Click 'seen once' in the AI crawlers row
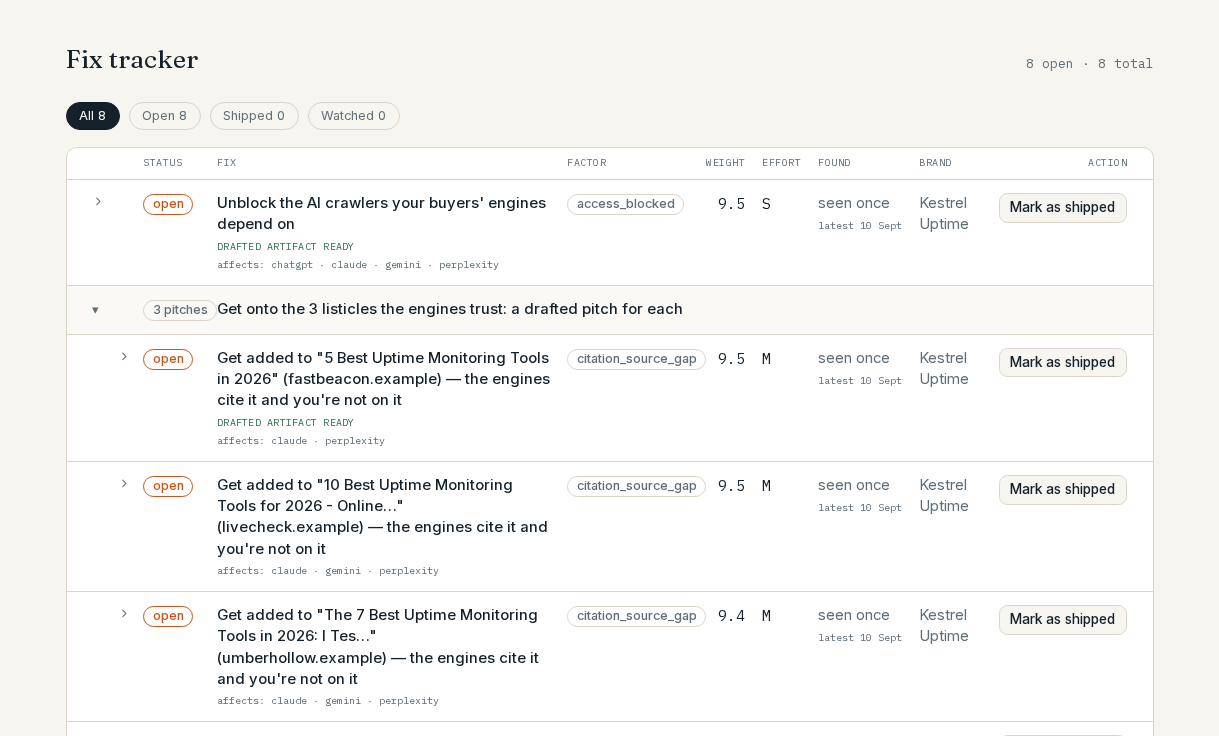 coord(854,203)
